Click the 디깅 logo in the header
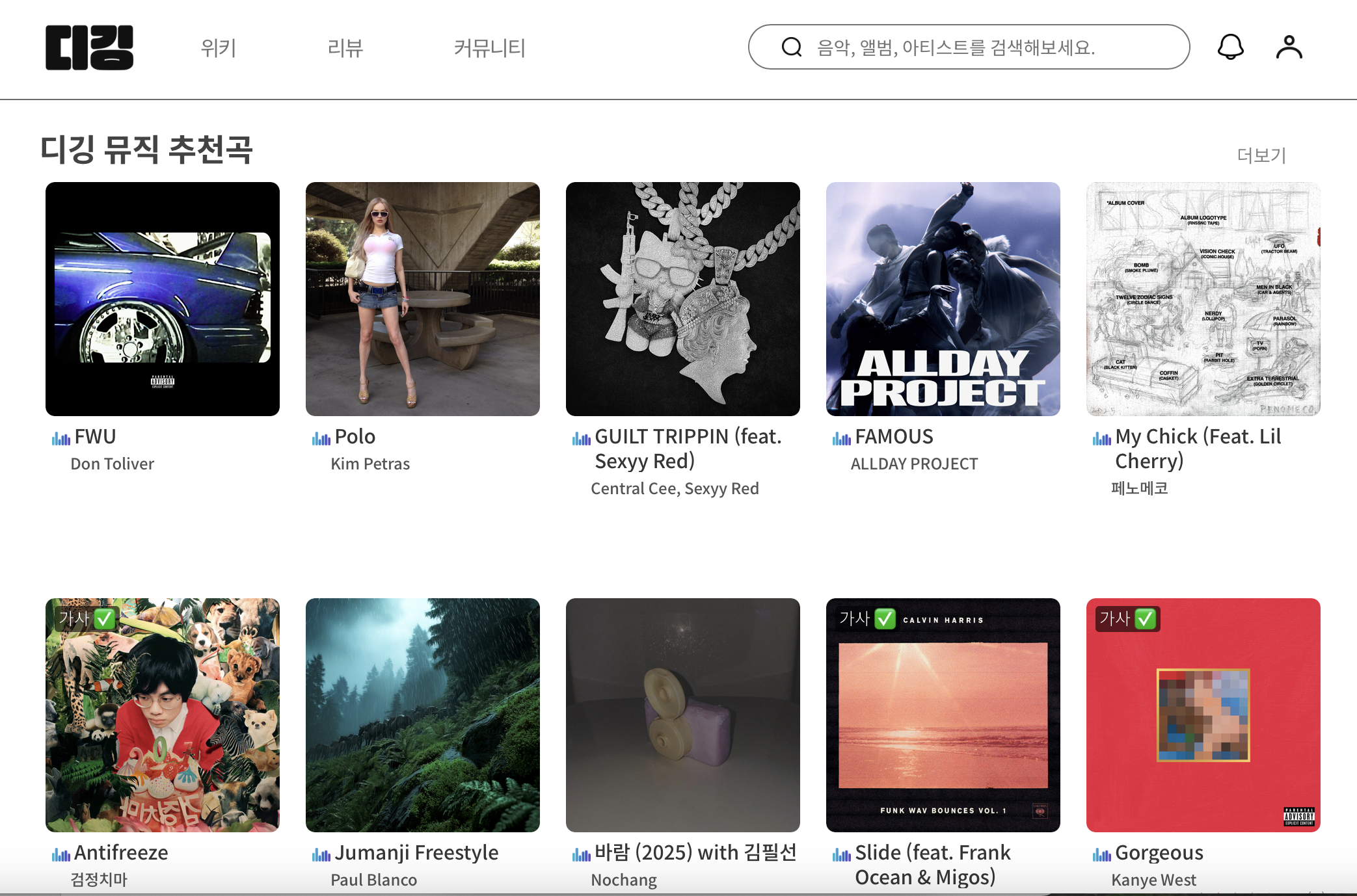The height and width of the screenshot is (896, 1357). (89, 47)
